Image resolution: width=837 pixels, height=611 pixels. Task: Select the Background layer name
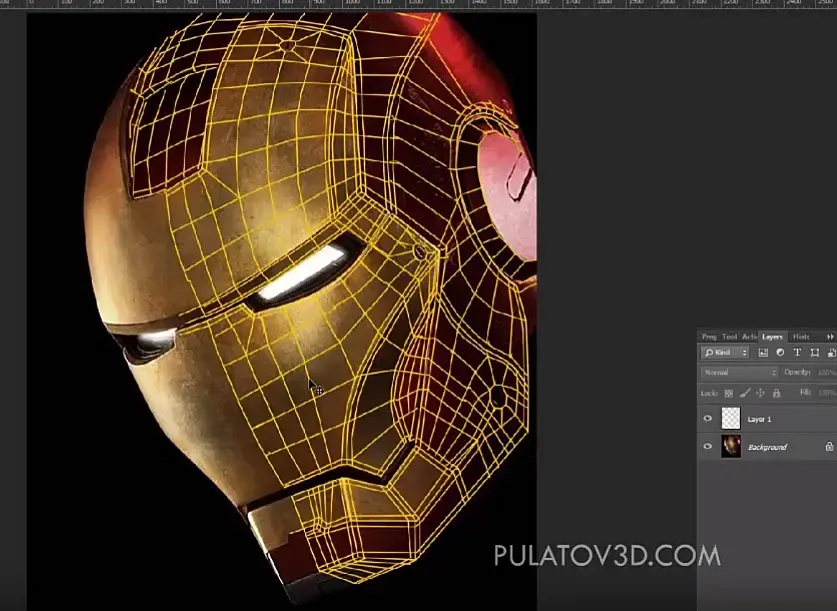pos(767,447)
